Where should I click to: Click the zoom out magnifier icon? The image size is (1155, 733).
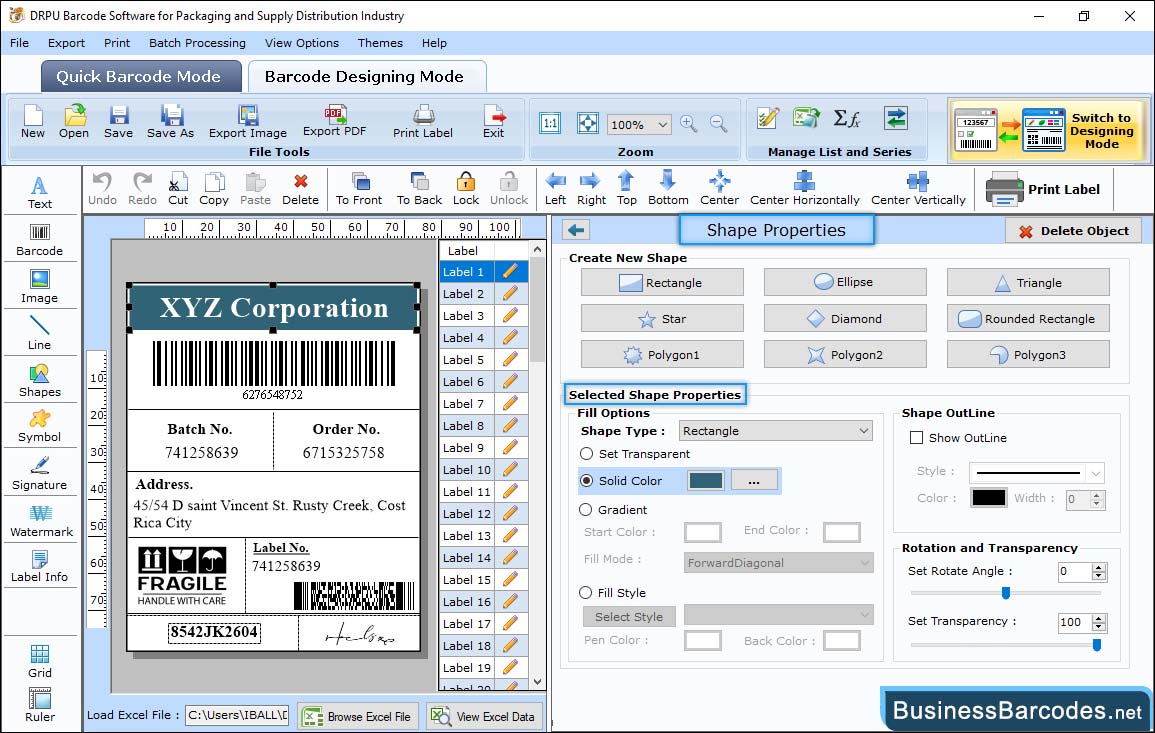718,123
